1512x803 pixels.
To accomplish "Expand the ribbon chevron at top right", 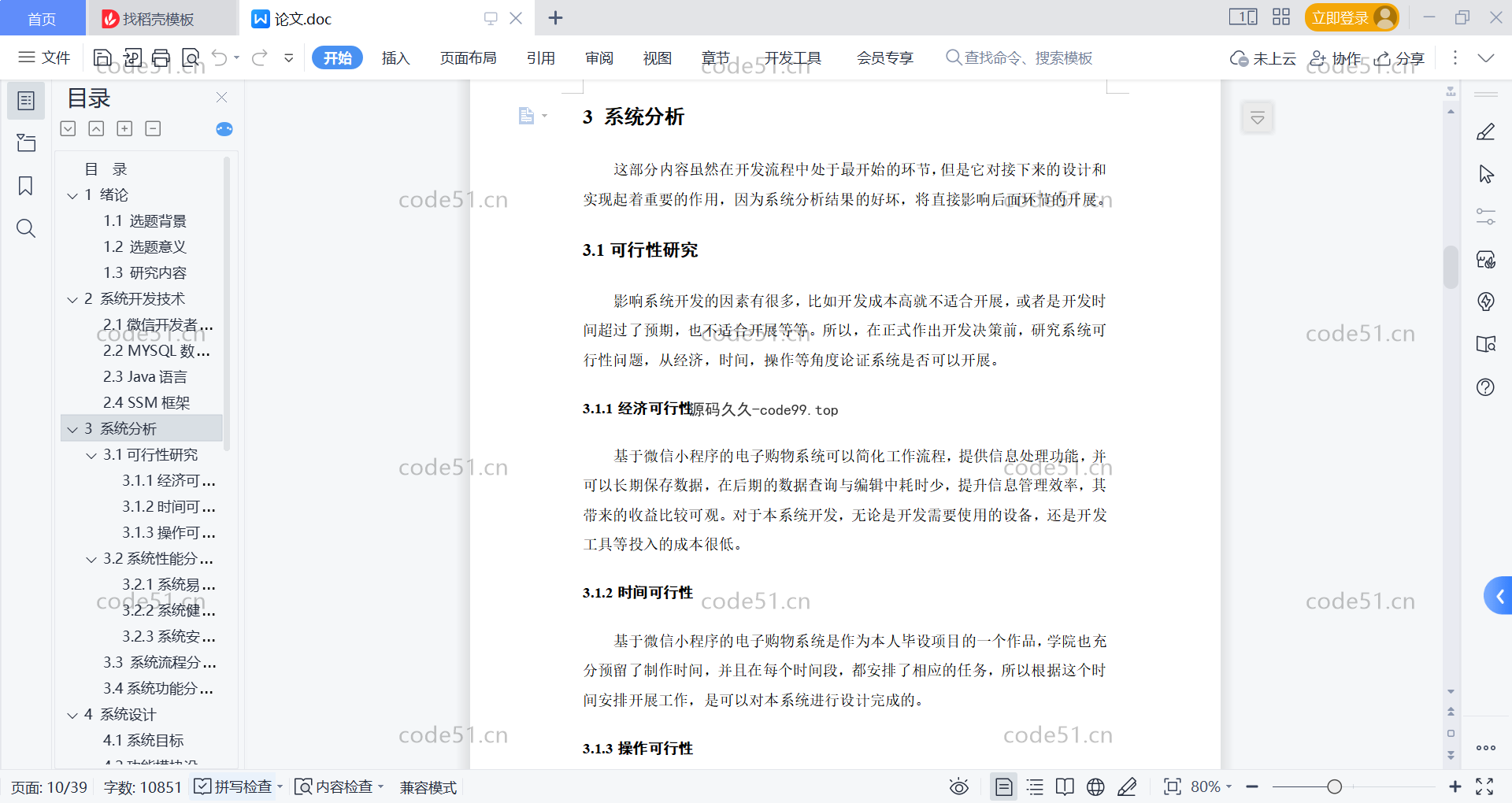I will pos(1486,57).
